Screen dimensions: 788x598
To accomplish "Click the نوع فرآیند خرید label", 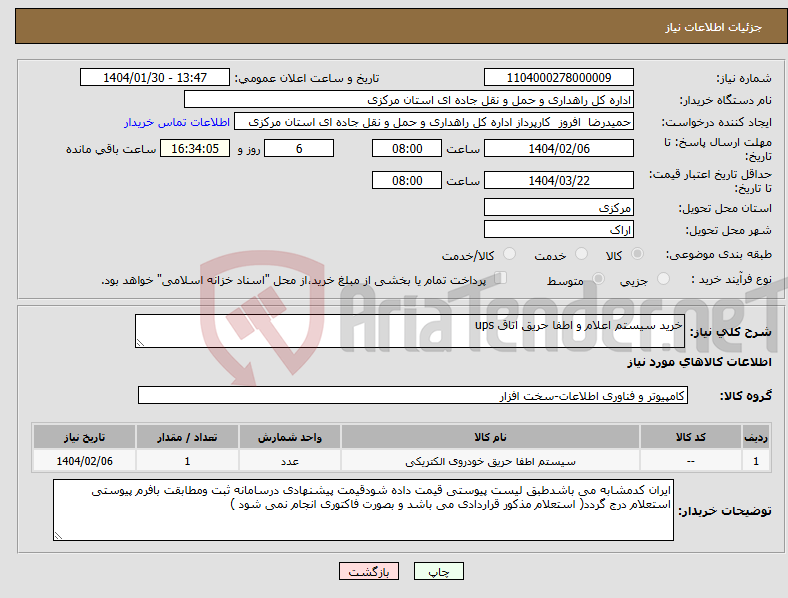I will point(731,279).
